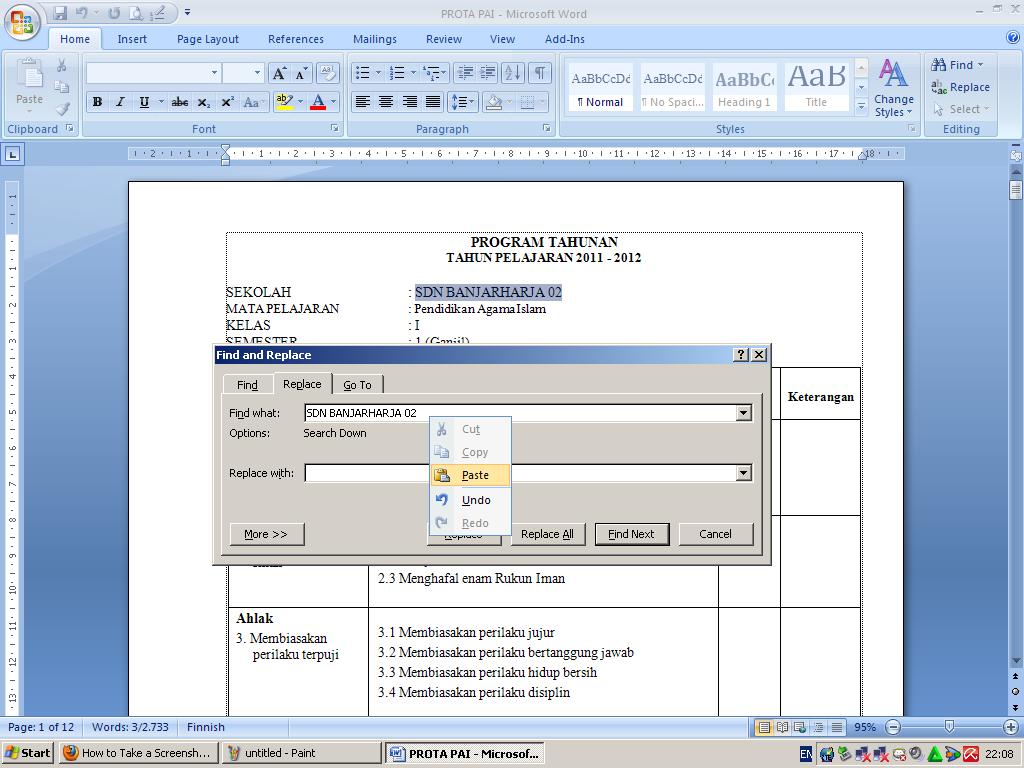Click the Sort icon
Screen dimensions: 1024x768
tap(513, 73)
